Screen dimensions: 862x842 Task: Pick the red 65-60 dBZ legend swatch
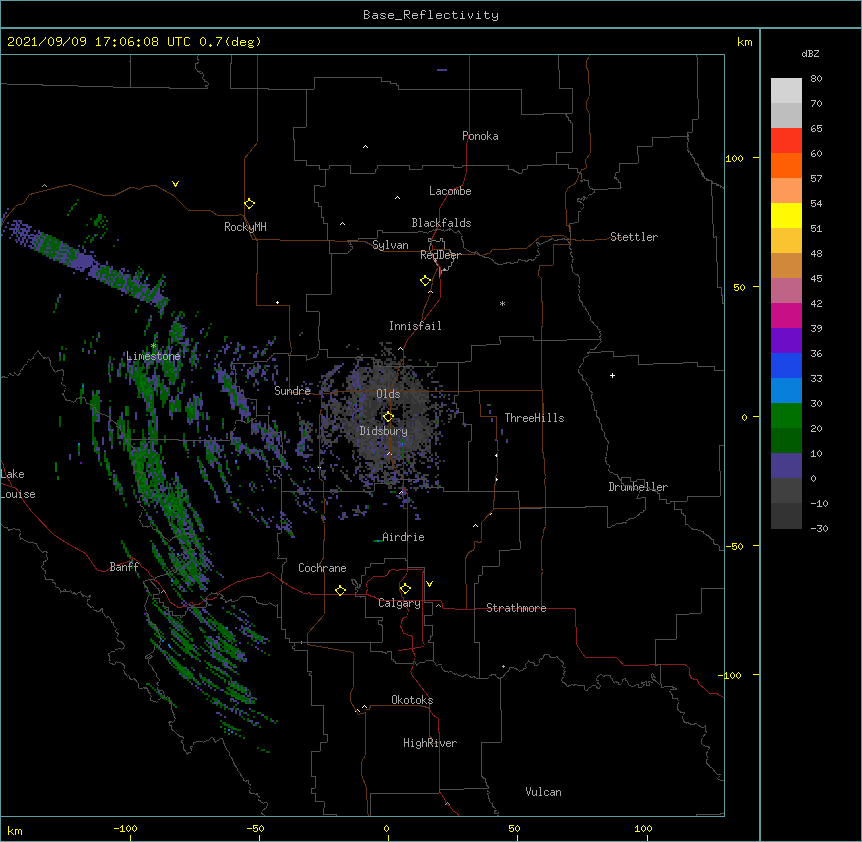point(786,141)
